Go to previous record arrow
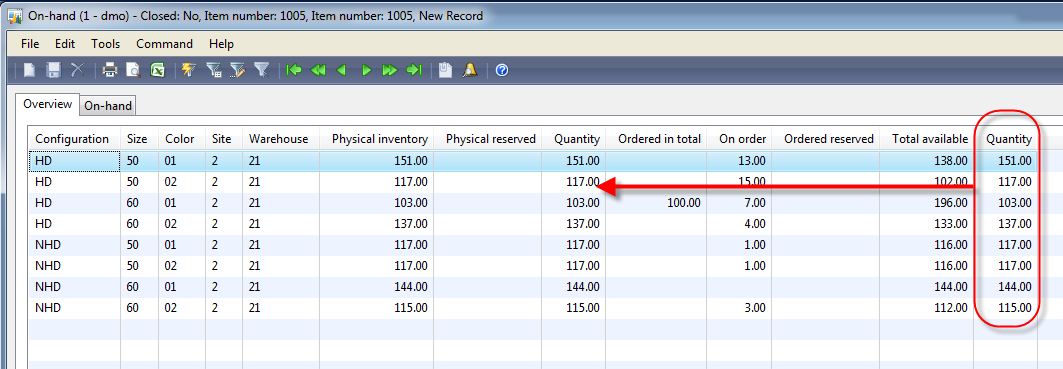 coord(342,70)
